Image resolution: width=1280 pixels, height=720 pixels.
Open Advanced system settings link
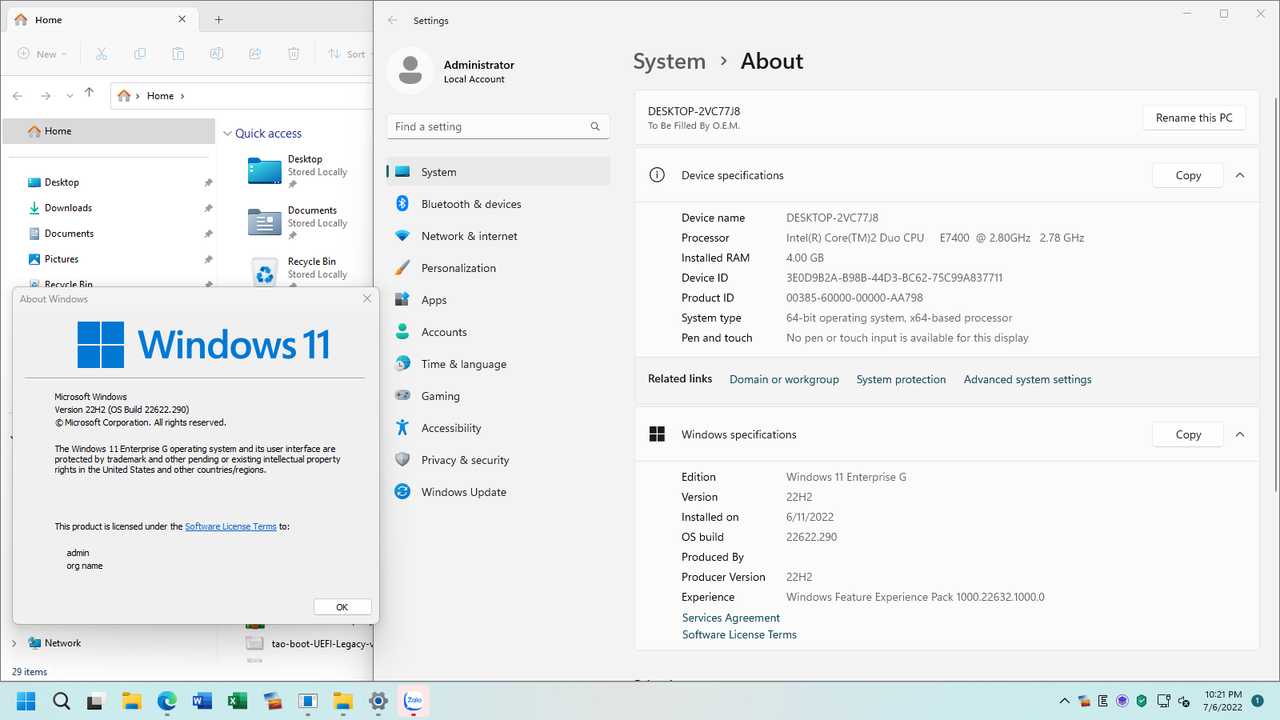(x=1027, y=379)
